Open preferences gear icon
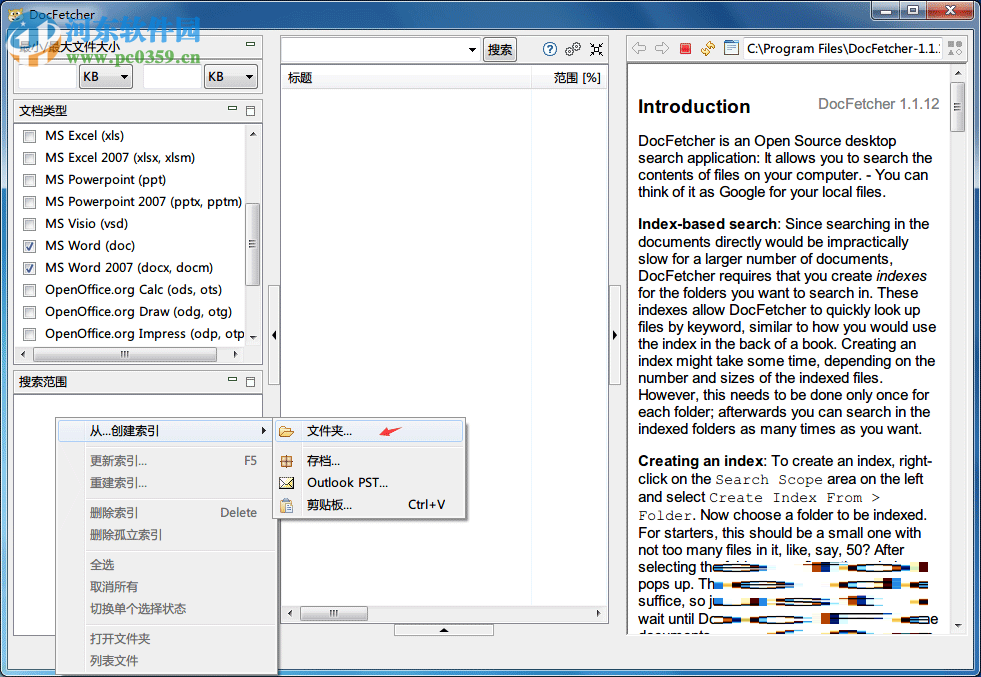This screenshot has width=981, height=677. point(572,49)
